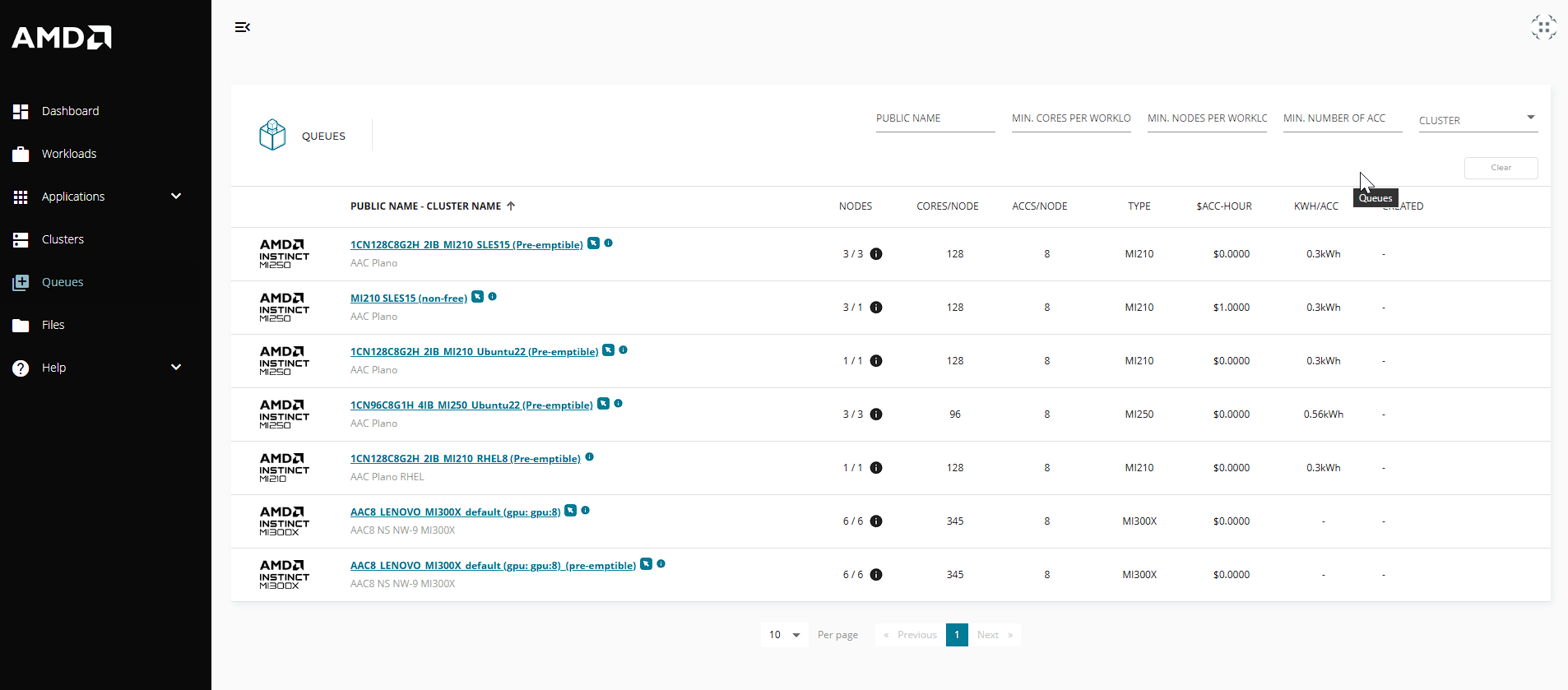
Task: Open Clusters page from the sidebar
Action: 63,239
